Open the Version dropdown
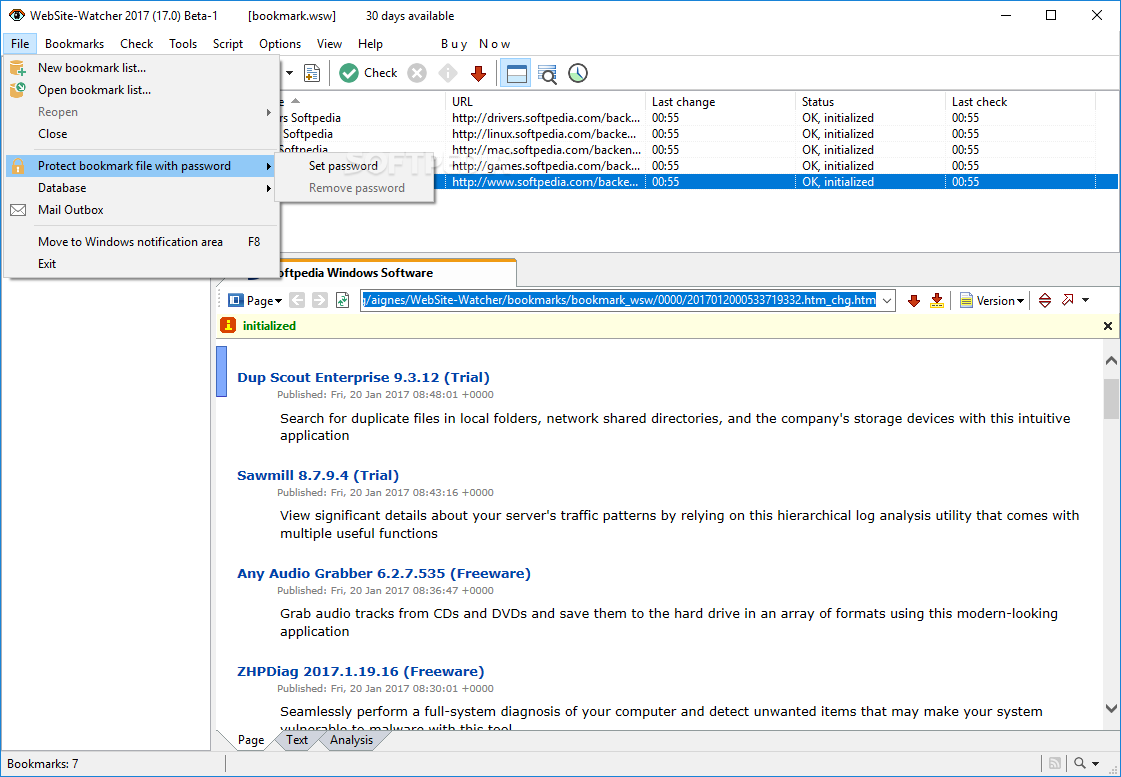This screenshot has height=777, width=1121. (x=992, y=301)
